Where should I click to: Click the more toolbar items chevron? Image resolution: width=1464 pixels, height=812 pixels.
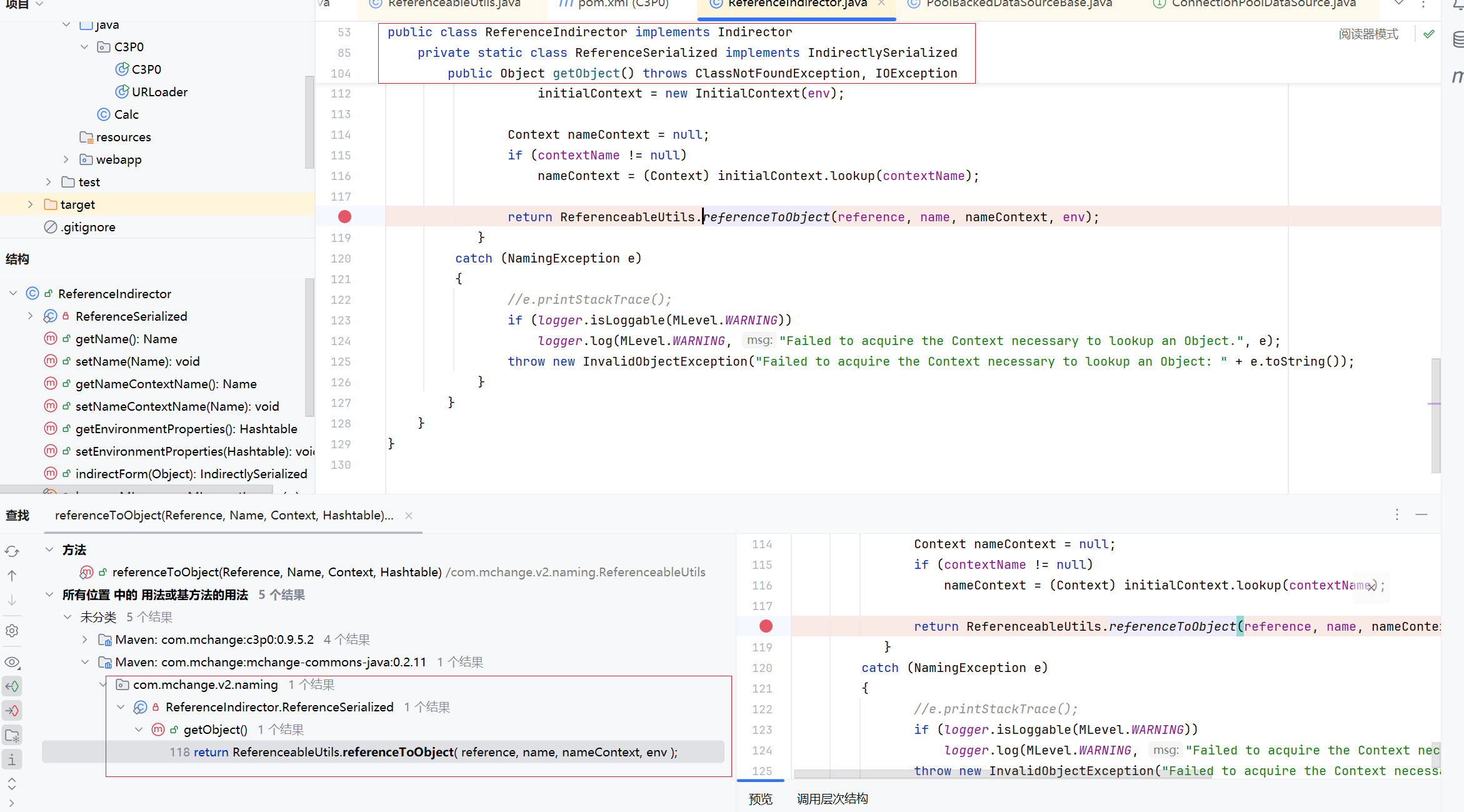pos(12,803)
